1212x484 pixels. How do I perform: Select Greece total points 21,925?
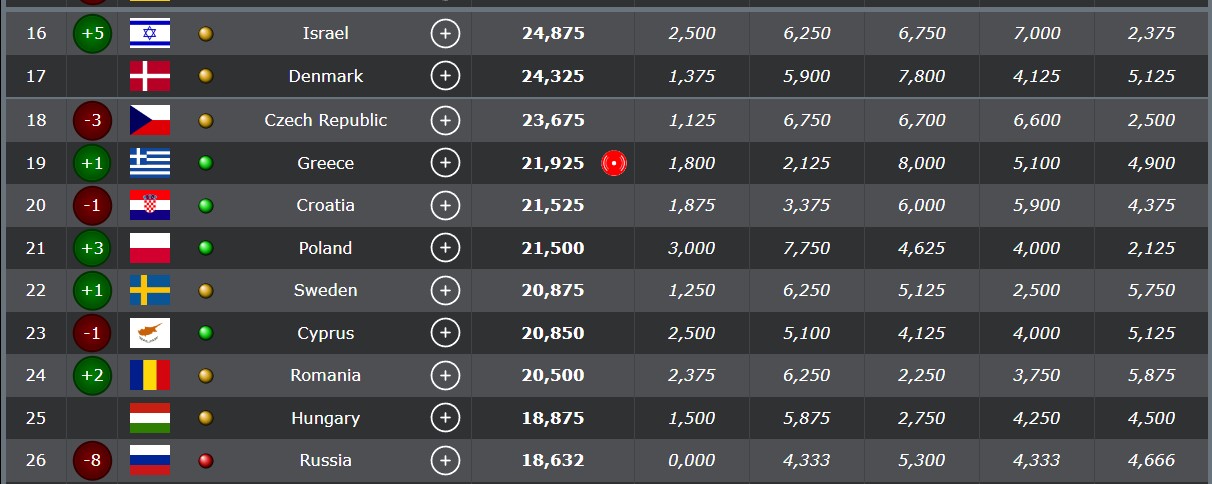(x=553, y=163)
